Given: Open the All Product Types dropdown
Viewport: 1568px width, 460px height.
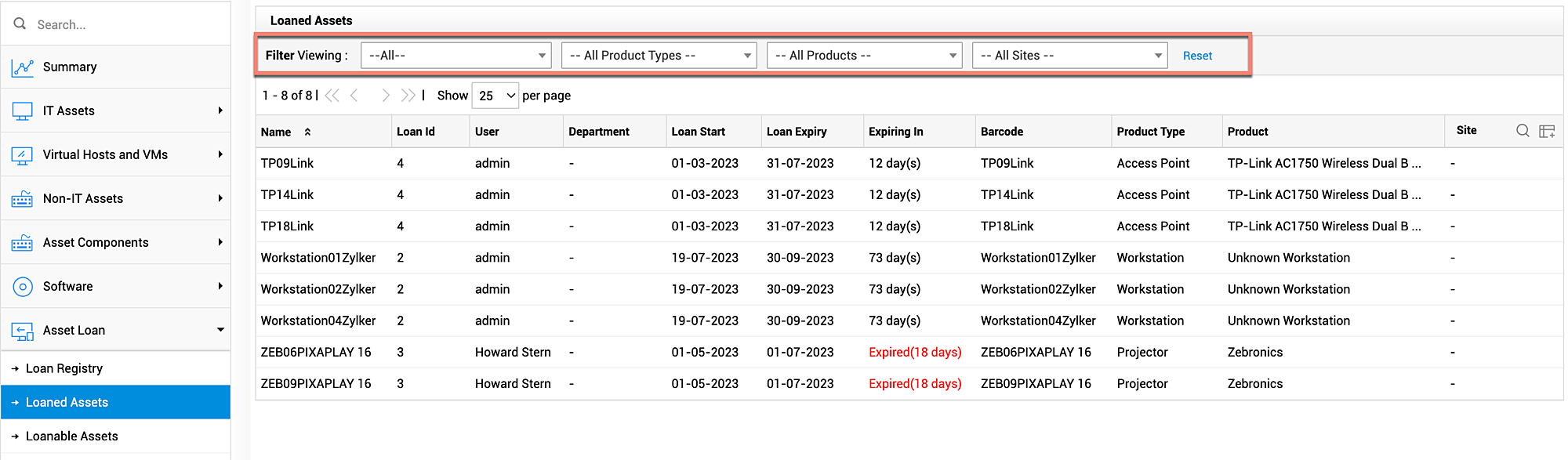Looking at the screenshot, I should point(659,56).
